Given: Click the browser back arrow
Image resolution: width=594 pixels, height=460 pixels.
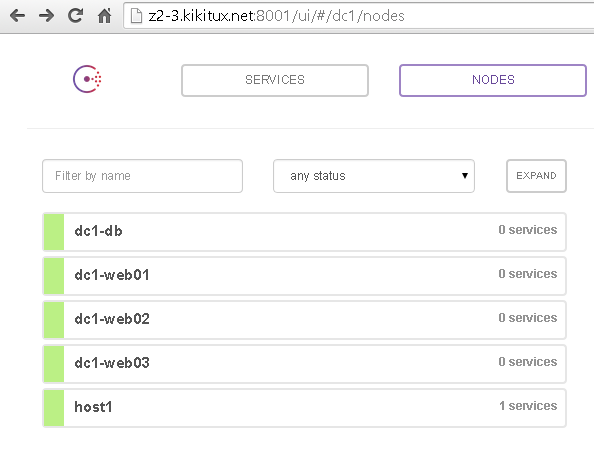Looking at the screenshot, I should point(17,16).
